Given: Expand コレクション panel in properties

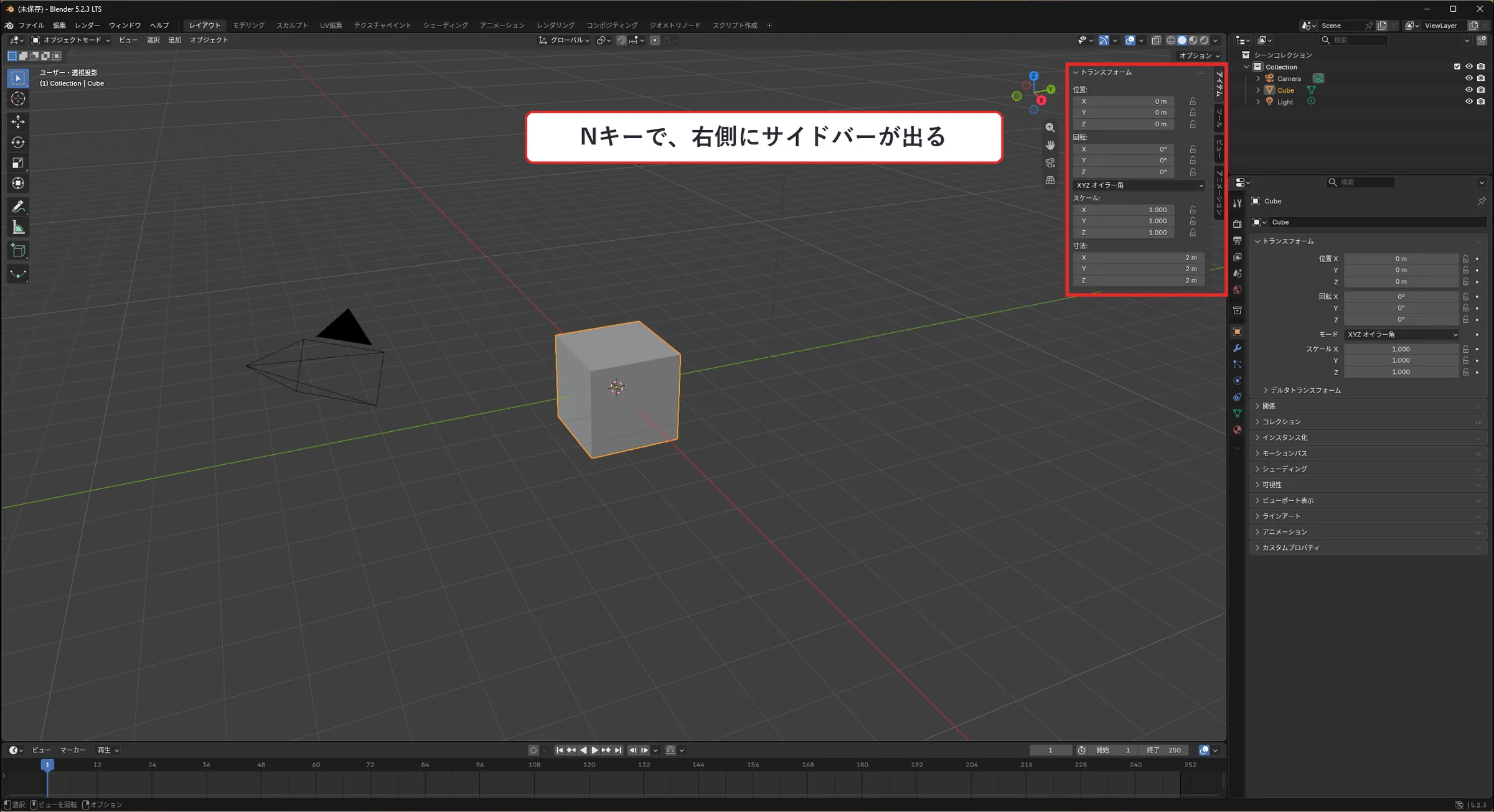Looking at the screenshot, I should point(1368,422).
